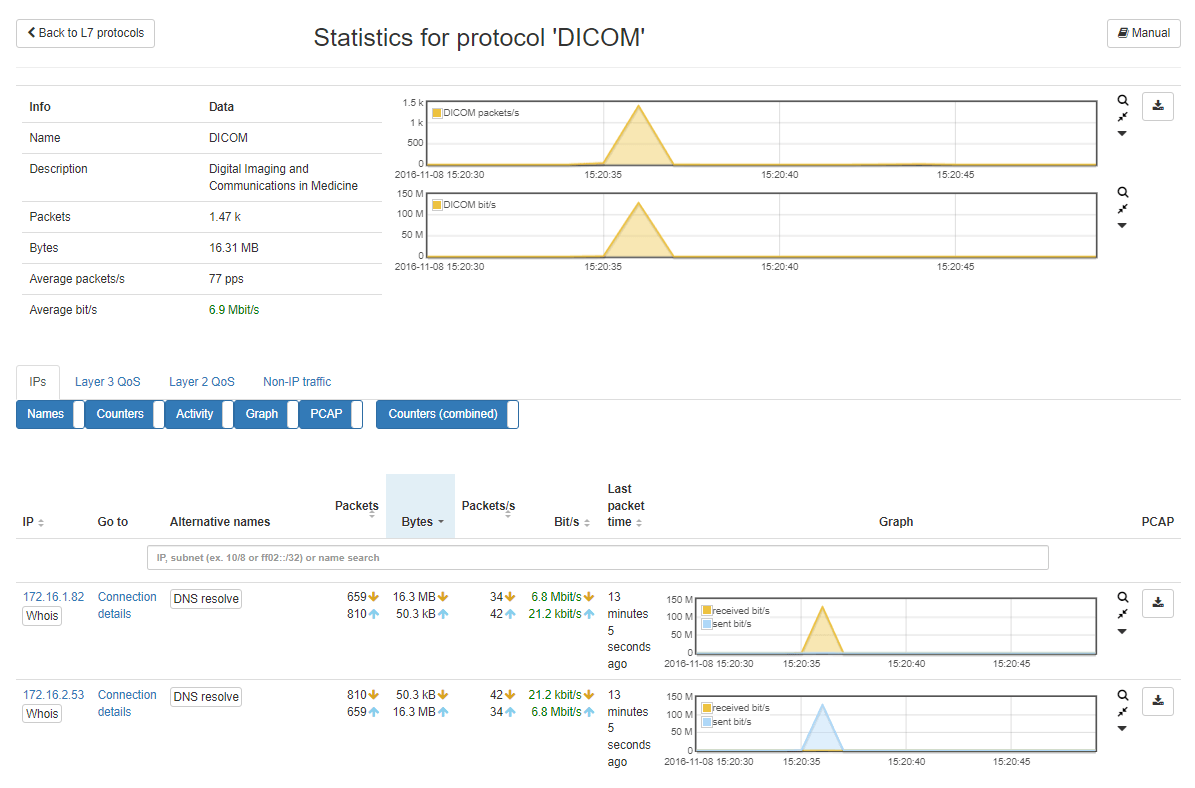Download PCAP for 172.16.1.82
Viewport: 1195px width, 788px height.
pyautogui.click(x=1158, y=603)
